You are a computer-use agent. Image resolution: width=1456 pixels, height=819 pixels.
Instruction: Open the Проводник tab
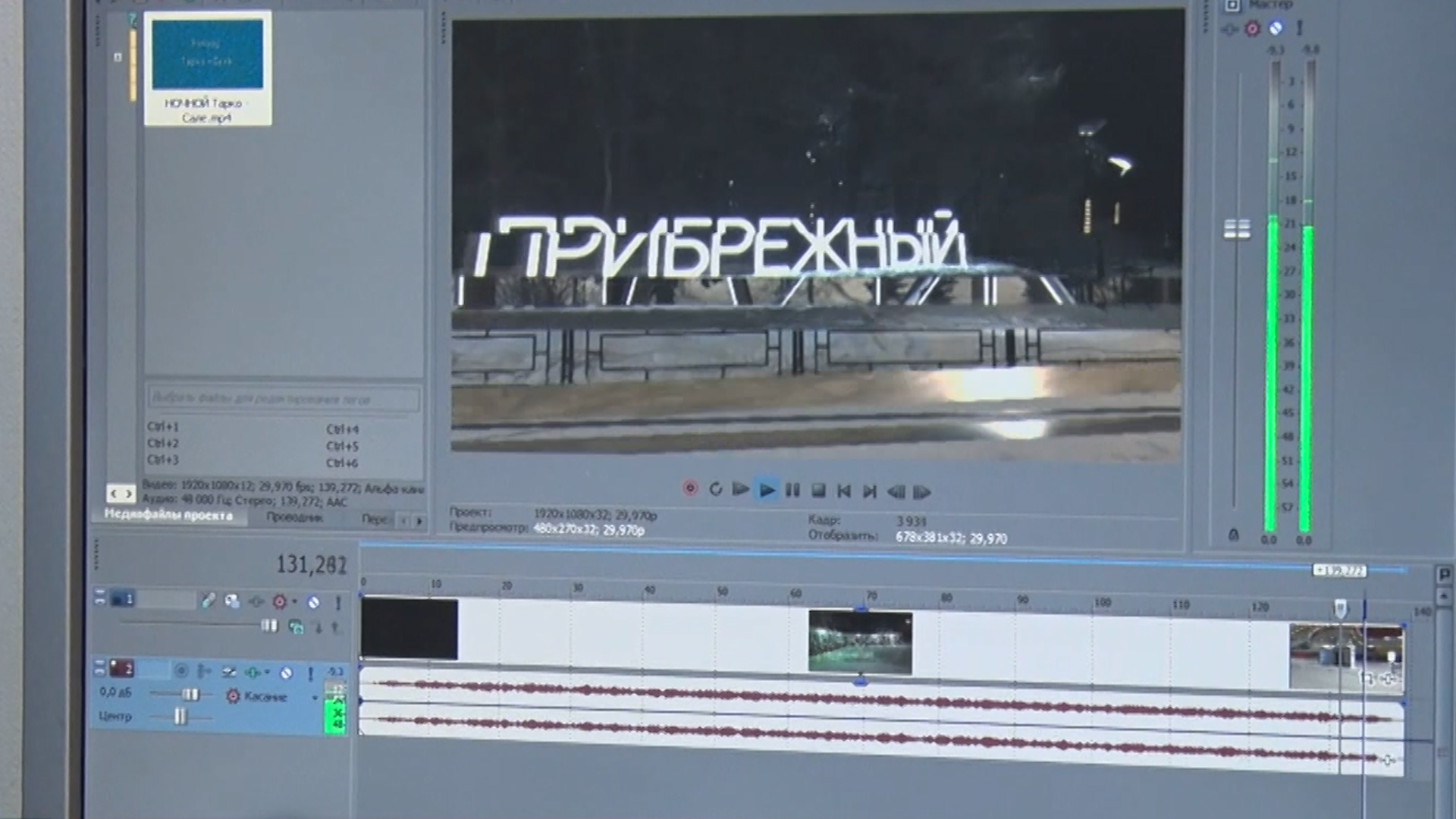(x=295, y=518)
